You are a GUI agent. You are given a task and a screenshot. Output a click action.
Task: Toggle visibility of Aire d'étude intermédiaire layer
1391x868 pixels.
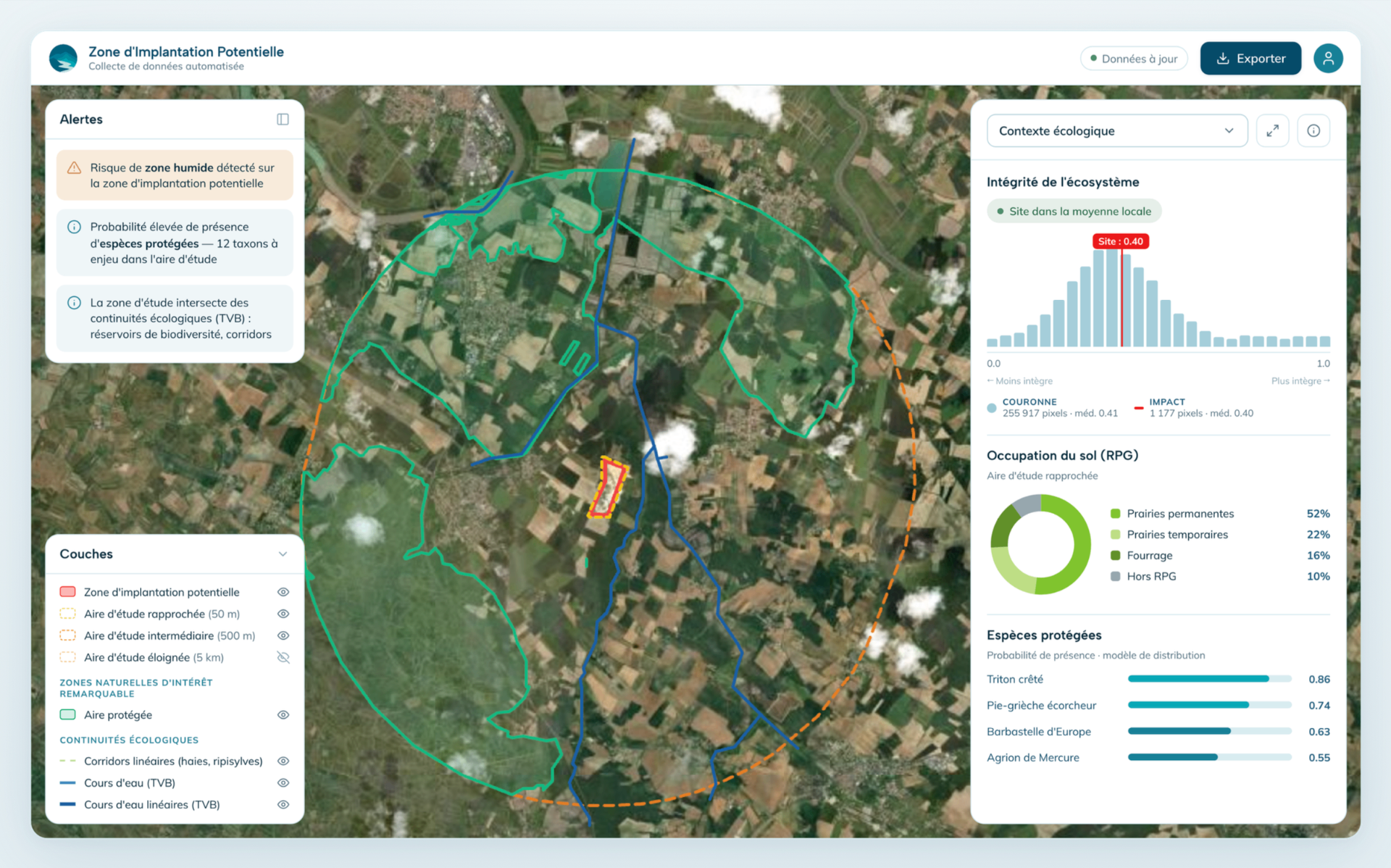point(283,635)
